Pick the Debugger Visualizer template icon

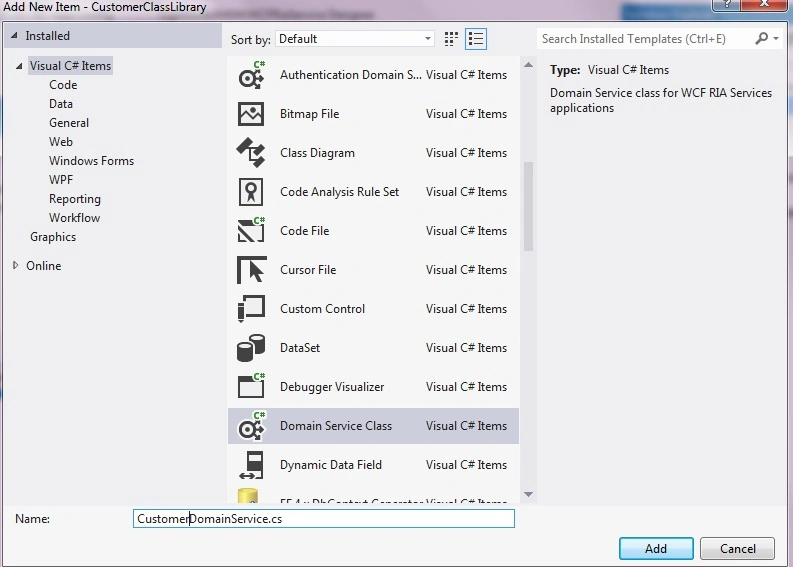[x=251, y=386]
